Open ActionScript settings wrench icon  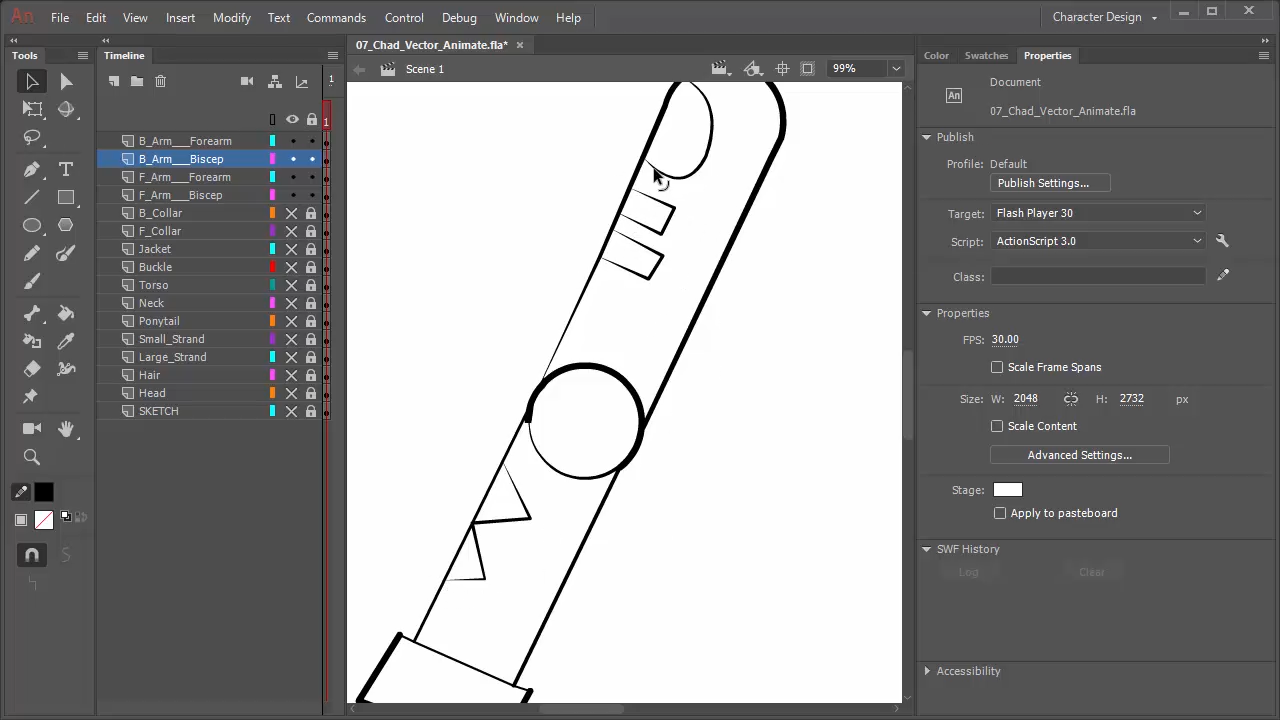[1222, 241]
